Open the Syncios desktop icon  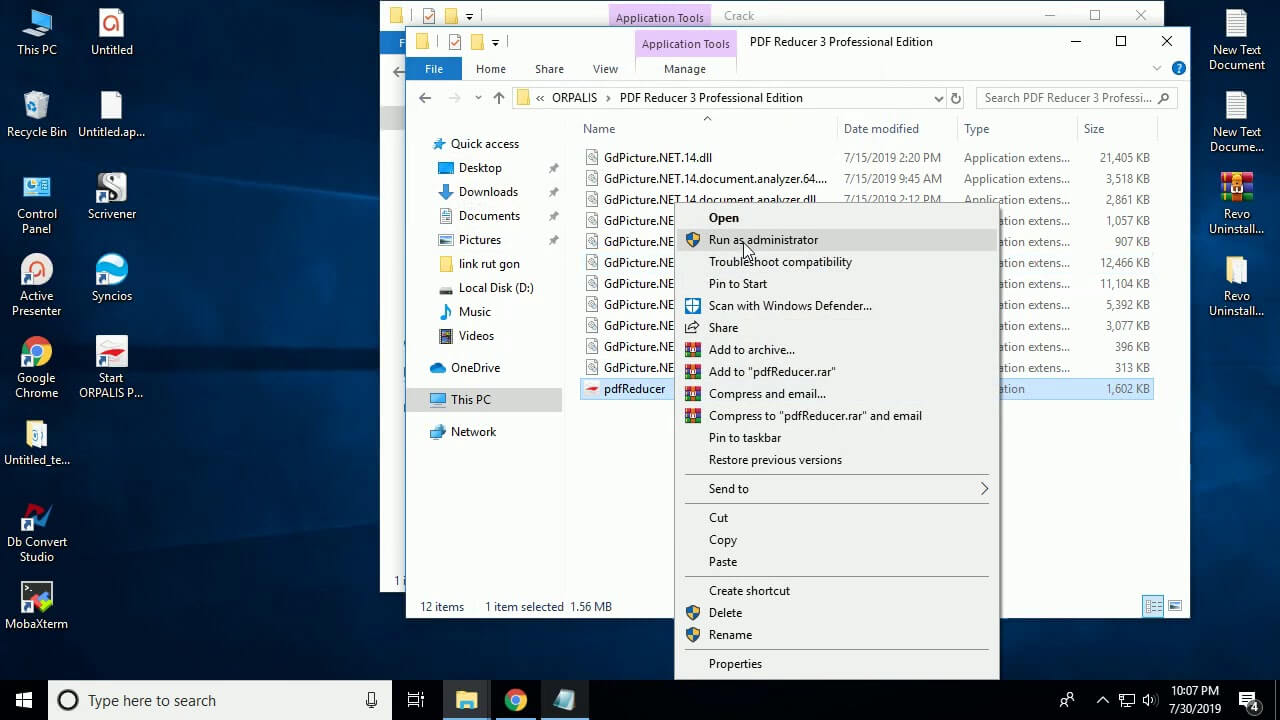point(111,278)
